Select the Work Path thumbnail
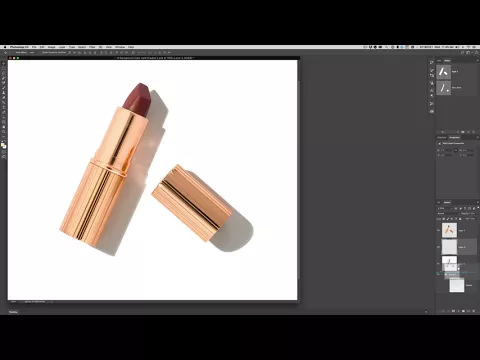 444,88
